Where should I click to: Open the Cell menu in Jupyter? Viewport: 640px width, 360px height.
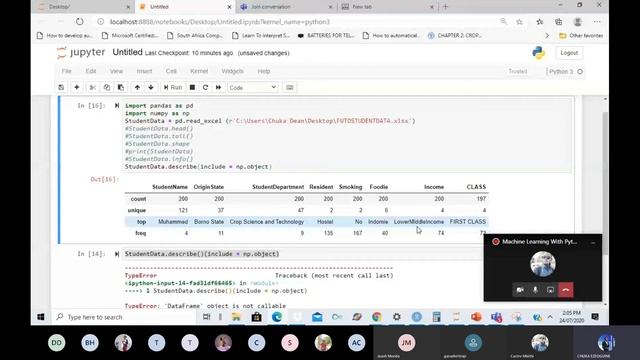click(x=171, y=71)
